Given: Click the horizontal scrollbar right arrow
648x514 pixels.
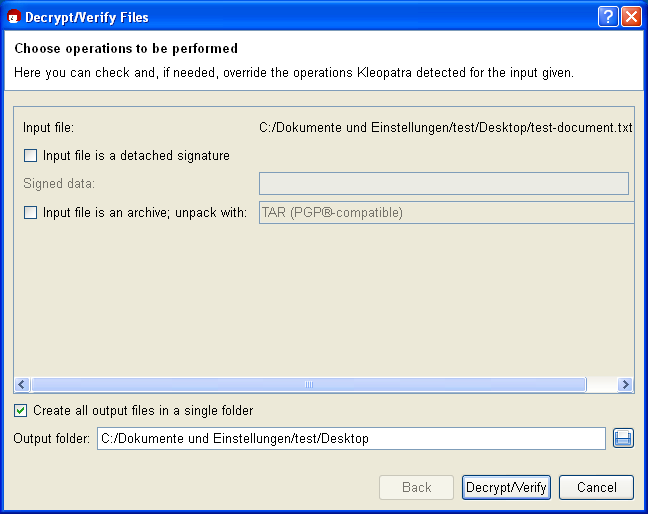Looking at the screenshot, I should tap(625, 385).
